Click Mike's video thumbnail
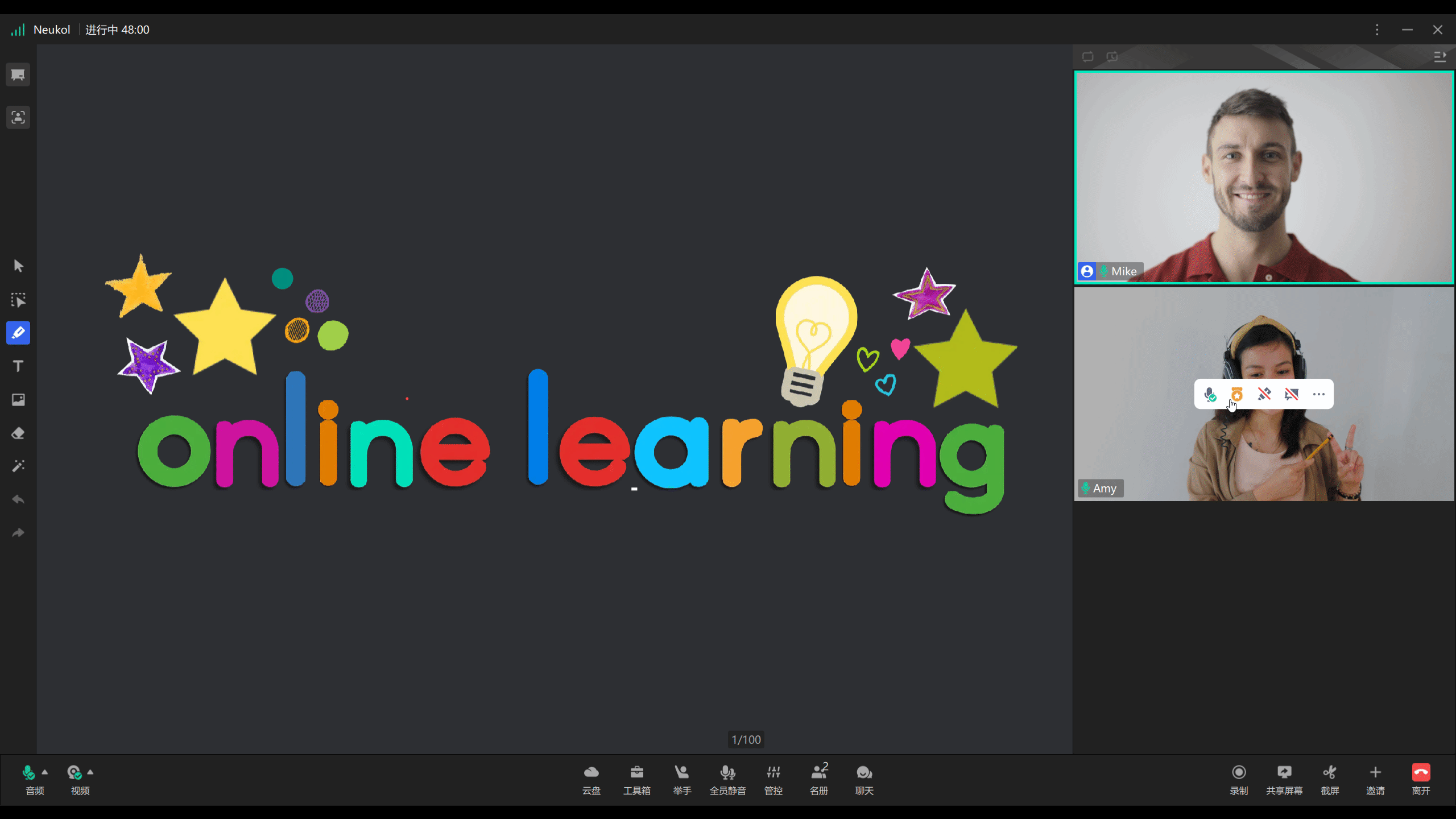This screenshot has height=819, width=1456. (1264, 177)
